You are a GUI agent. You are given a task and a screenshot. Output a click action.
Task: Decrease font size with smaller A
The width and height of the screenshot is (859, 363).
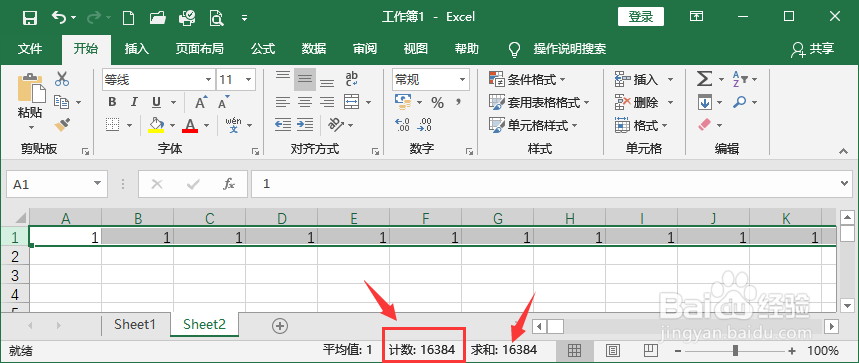pos(224,102)
